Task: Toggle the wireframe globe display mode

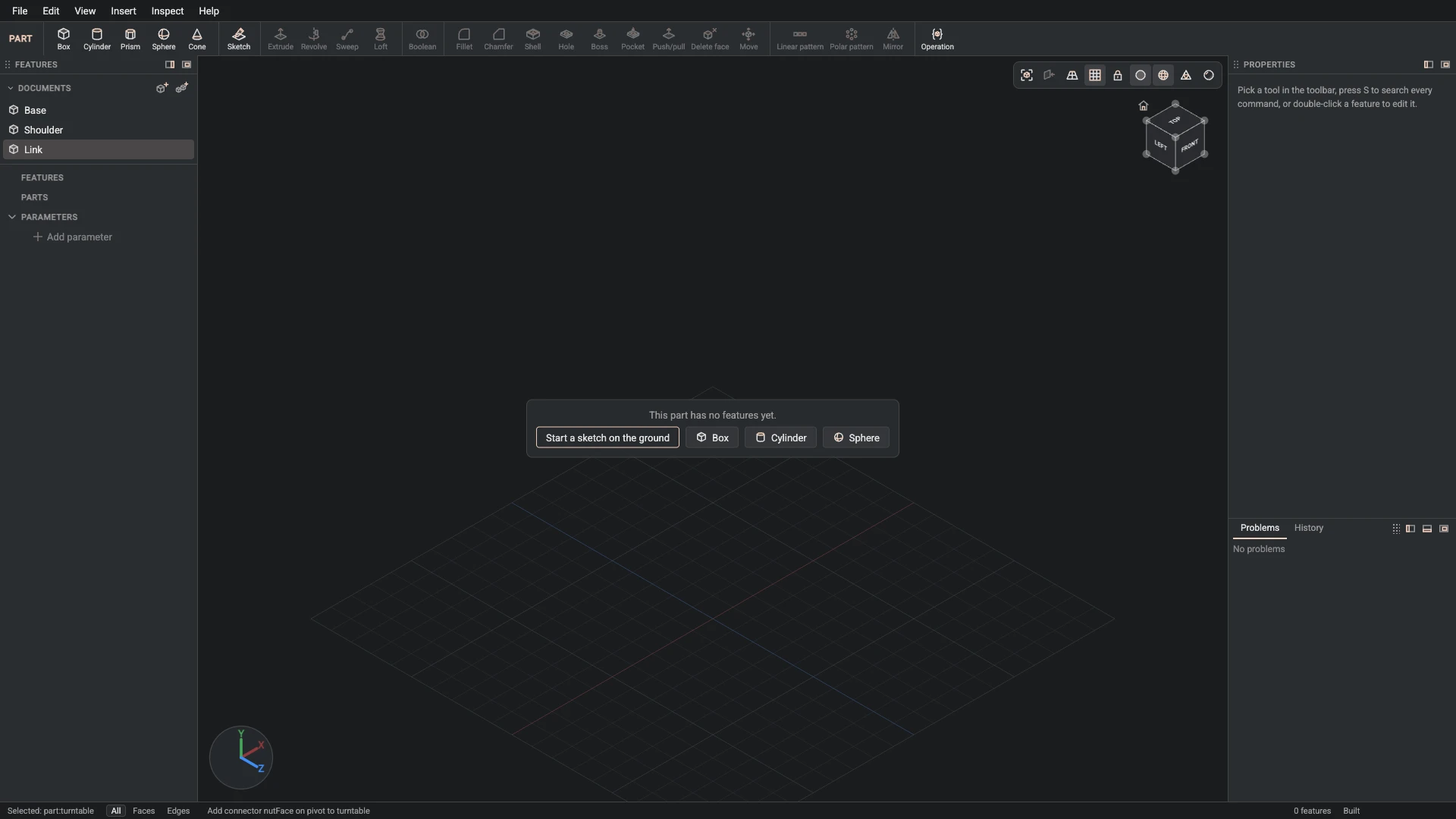Action: [x=1163, y=75]
